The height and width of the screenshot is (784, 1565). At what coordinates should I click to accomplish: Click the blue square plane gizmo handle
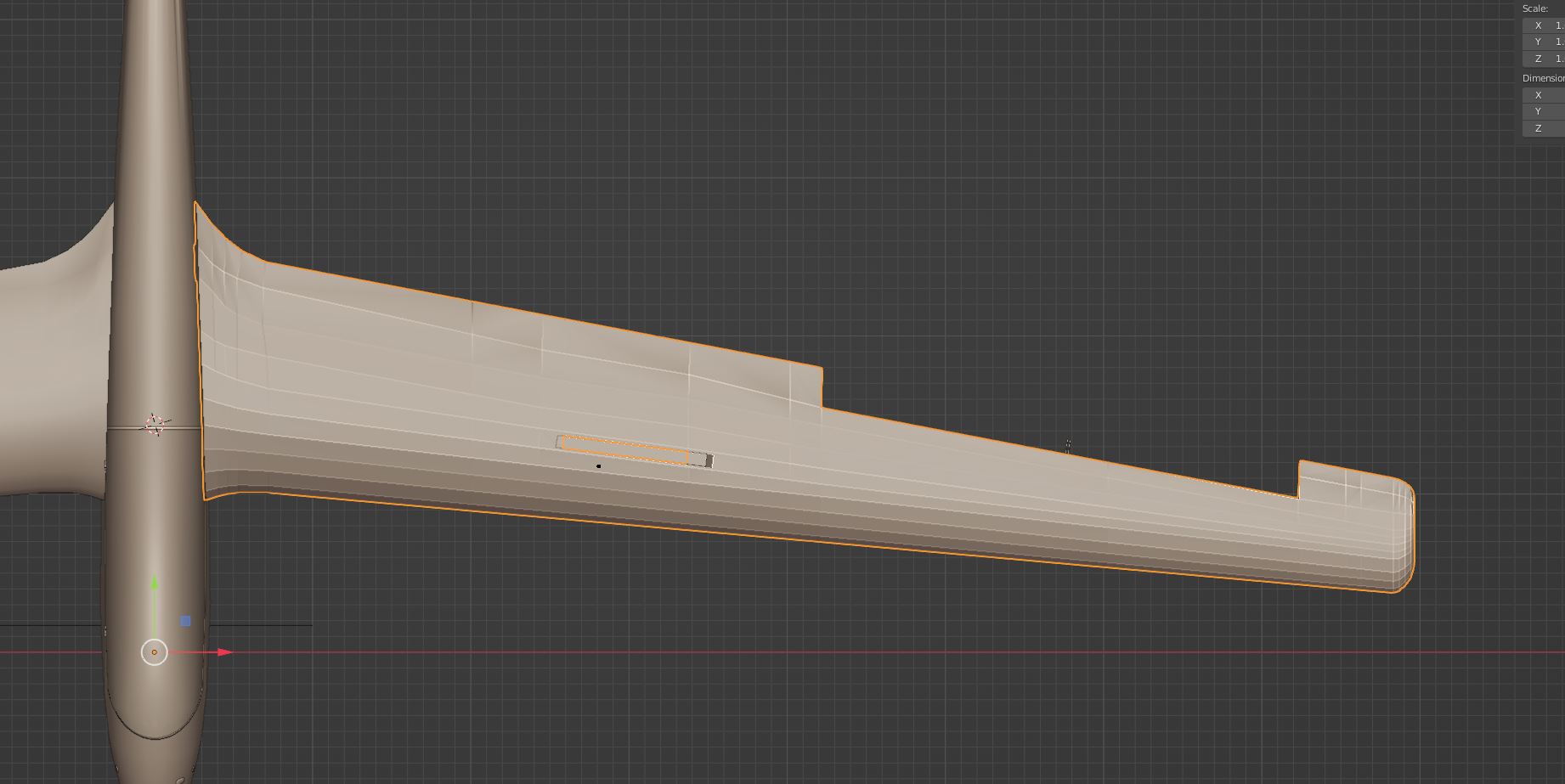pyautogui.click(x=185, y=622)
